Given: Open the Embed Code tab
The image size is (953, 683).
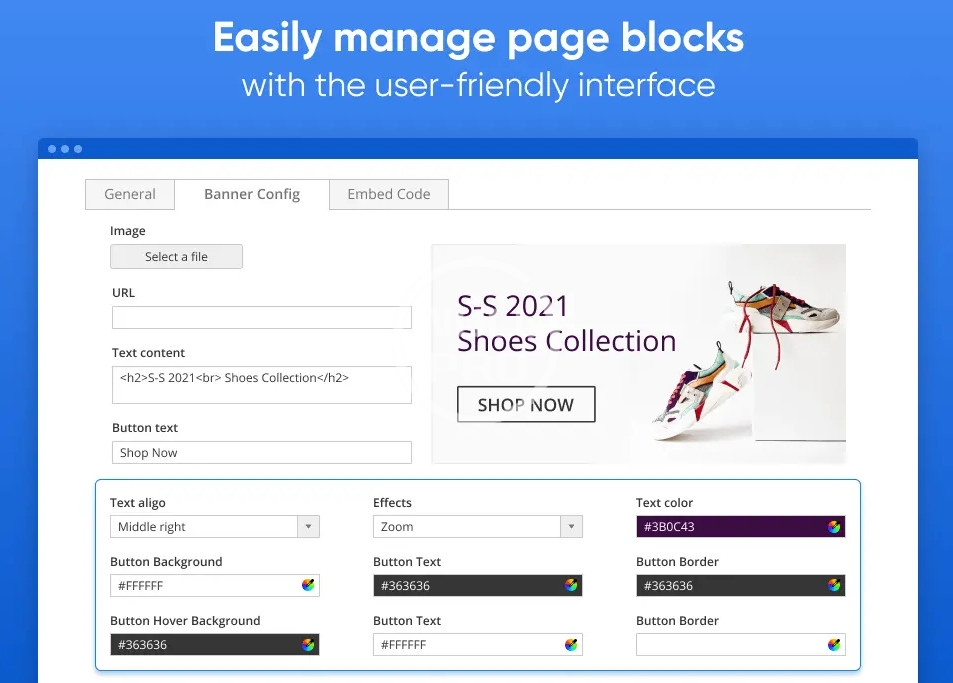Looking at the screenshot, I should [389, 194].
